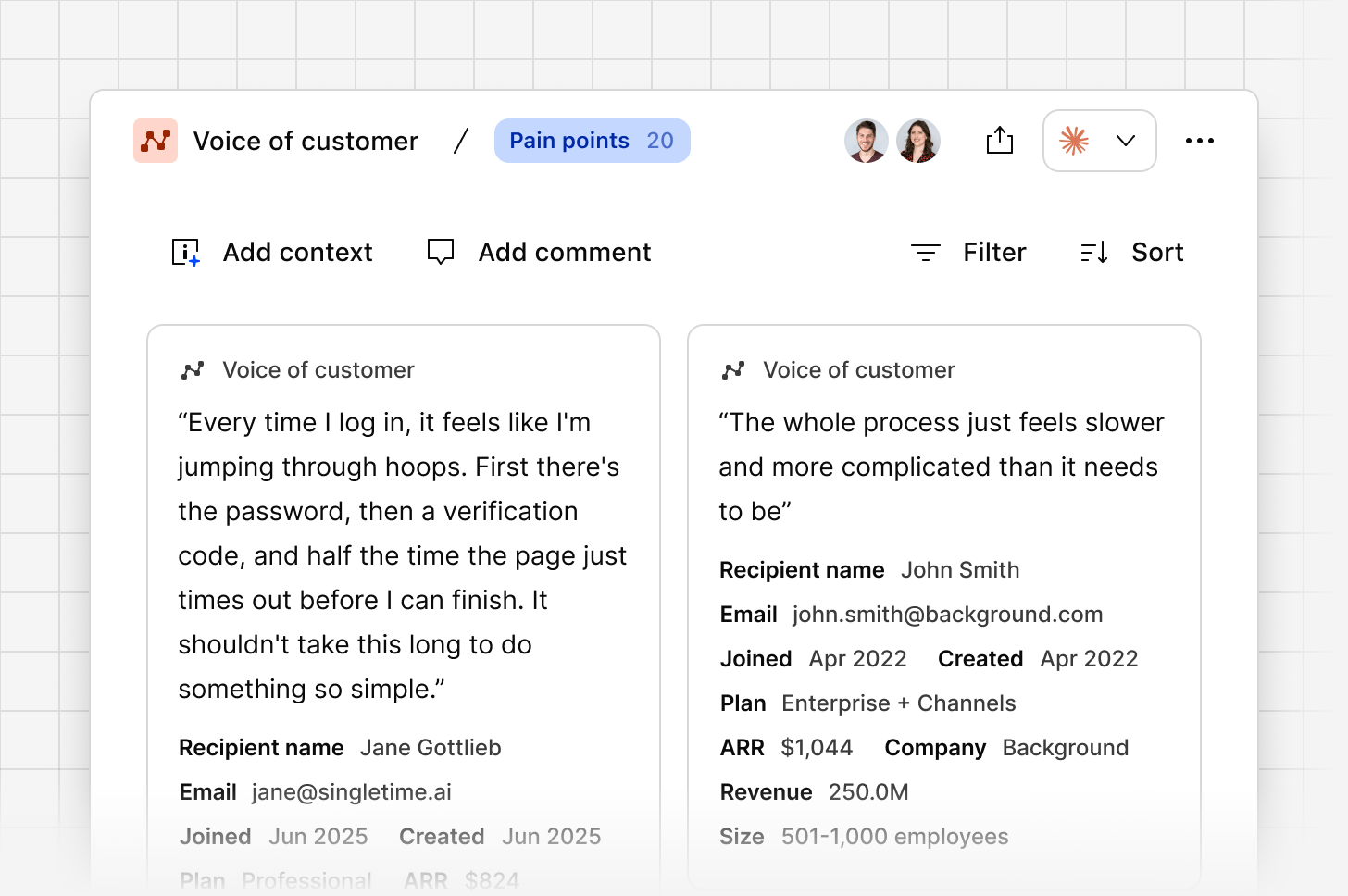Click the Add comment button label
This screenshot has height=896, width=1348.
pos(565,252)
